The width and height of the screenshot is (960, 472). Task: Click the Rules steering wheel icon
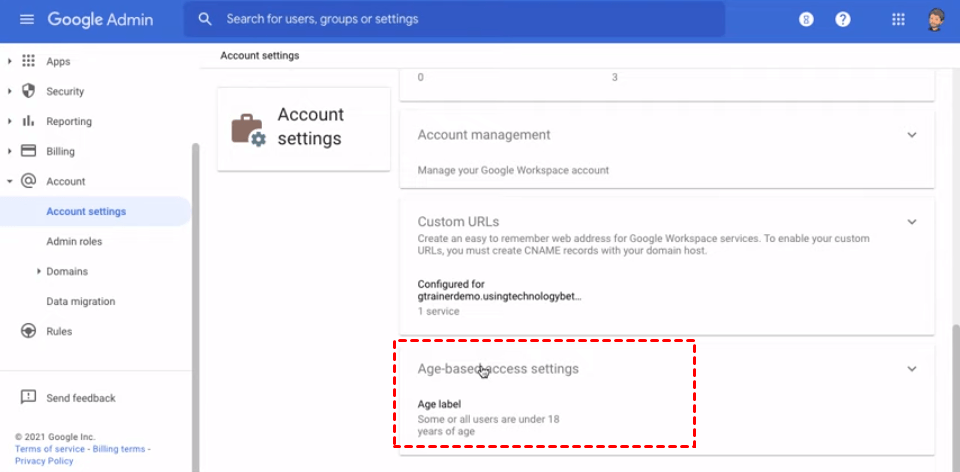click(x=28, y=331)
